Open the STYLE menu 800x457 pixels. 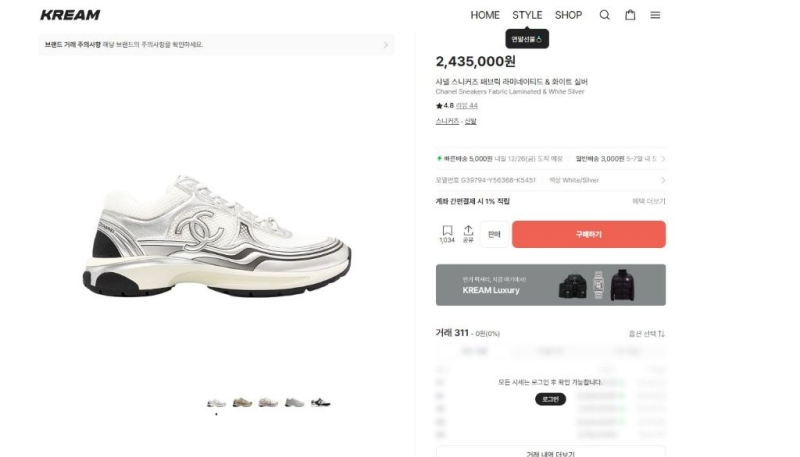tap(527, 15)
